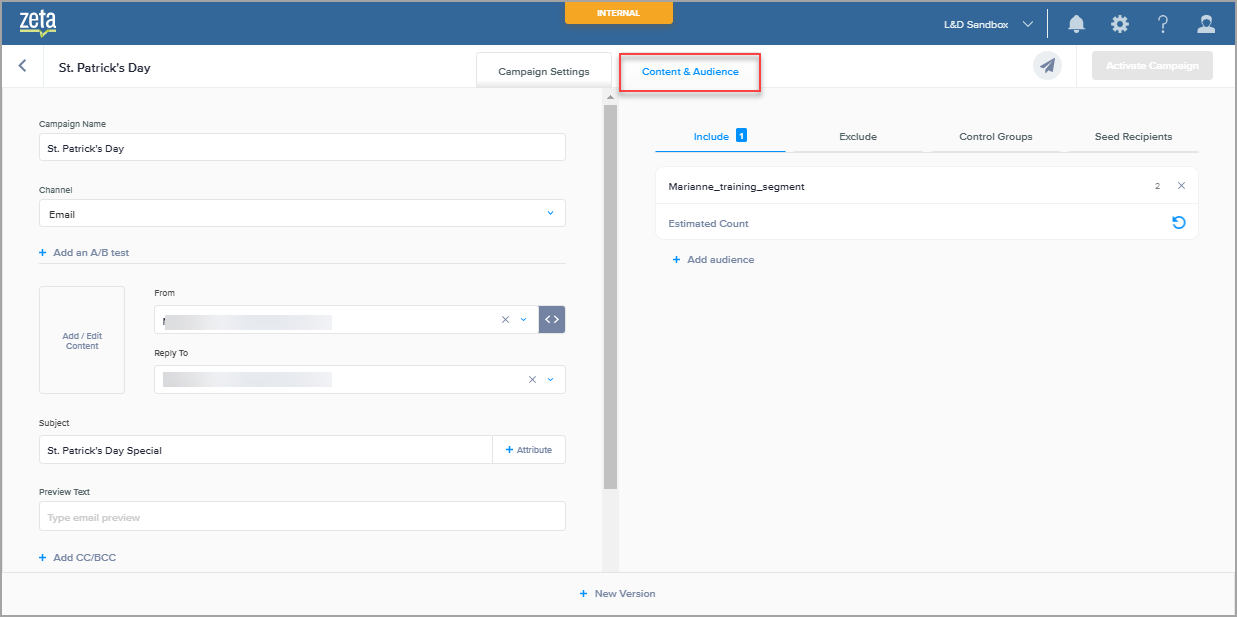The width and height of the screenshot is (1237, 617).
Task: Click the Preview Text input field
Action: pos(302,517)
